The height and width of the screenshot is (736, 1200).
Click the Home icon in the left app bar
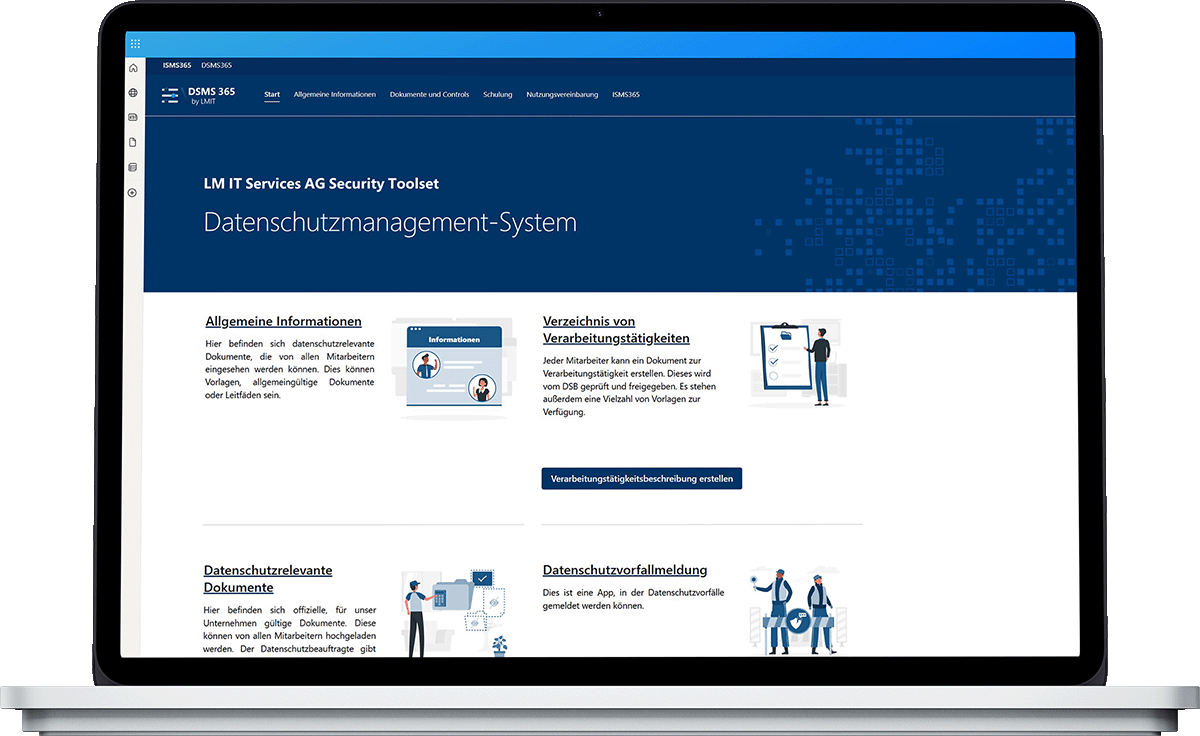tap(133, 68)
